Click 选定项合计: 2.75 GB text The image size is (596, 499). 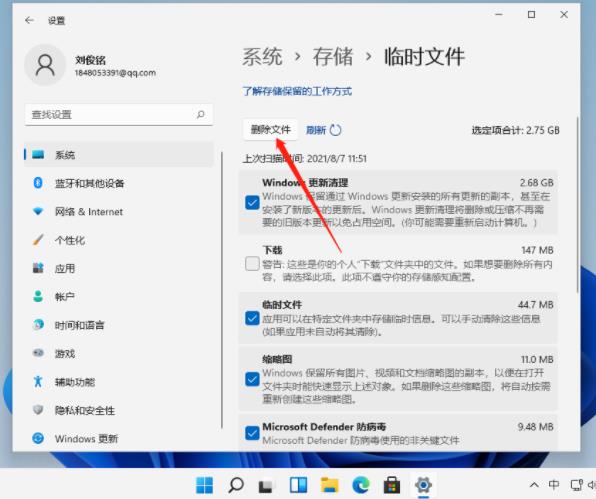click(x=515, y=130)
